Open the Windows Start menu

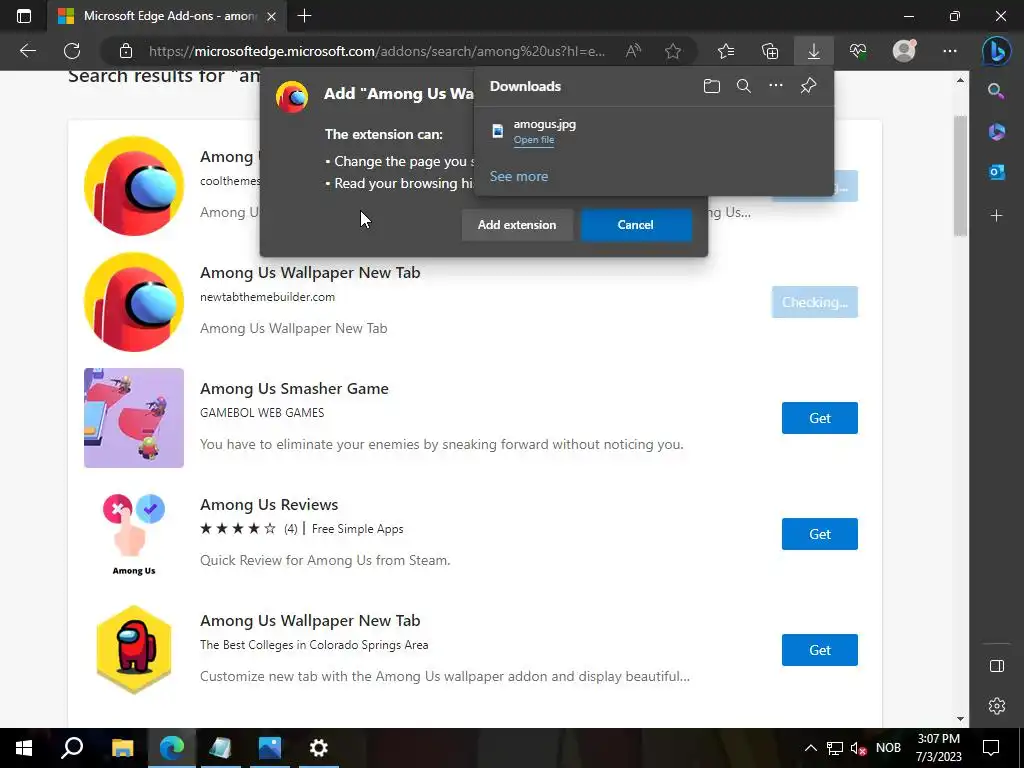(x=24, y=748)
